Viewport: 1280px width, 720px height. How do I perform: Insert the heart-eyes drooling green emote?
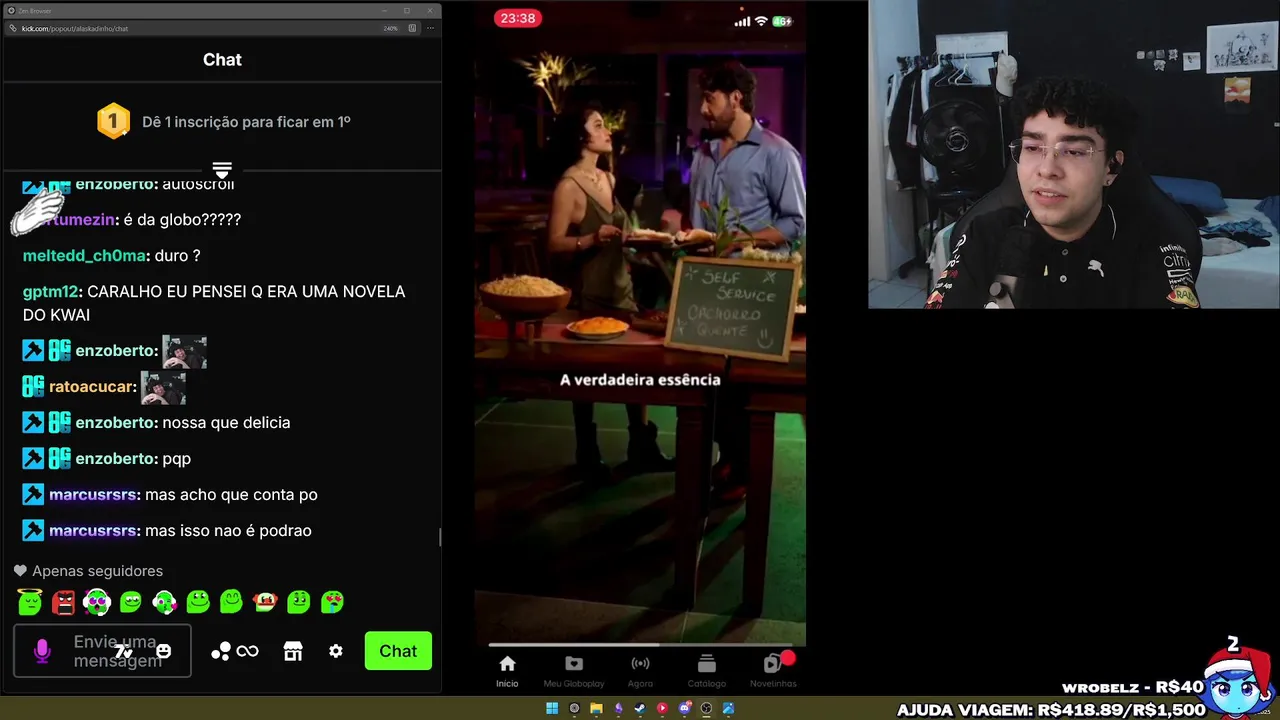332,602
